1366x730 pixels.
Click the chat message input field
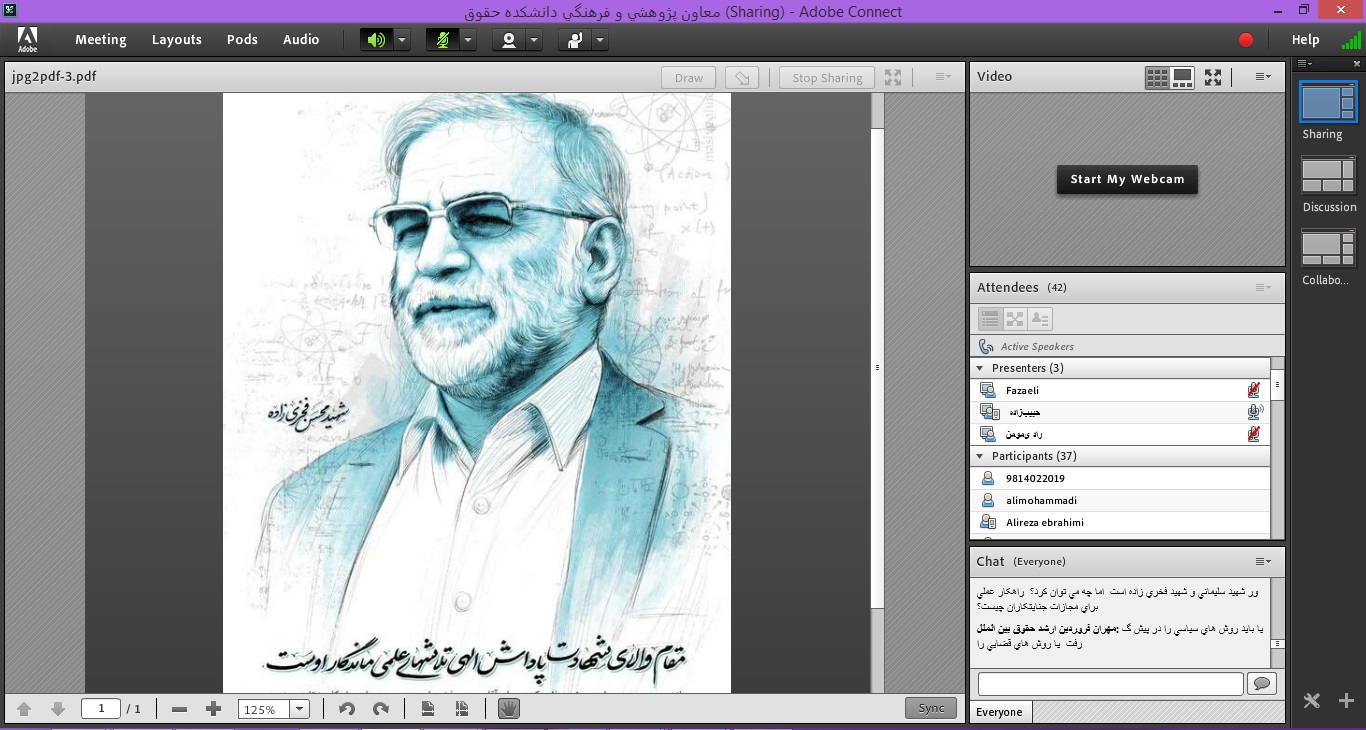[x=1110, y=684]
